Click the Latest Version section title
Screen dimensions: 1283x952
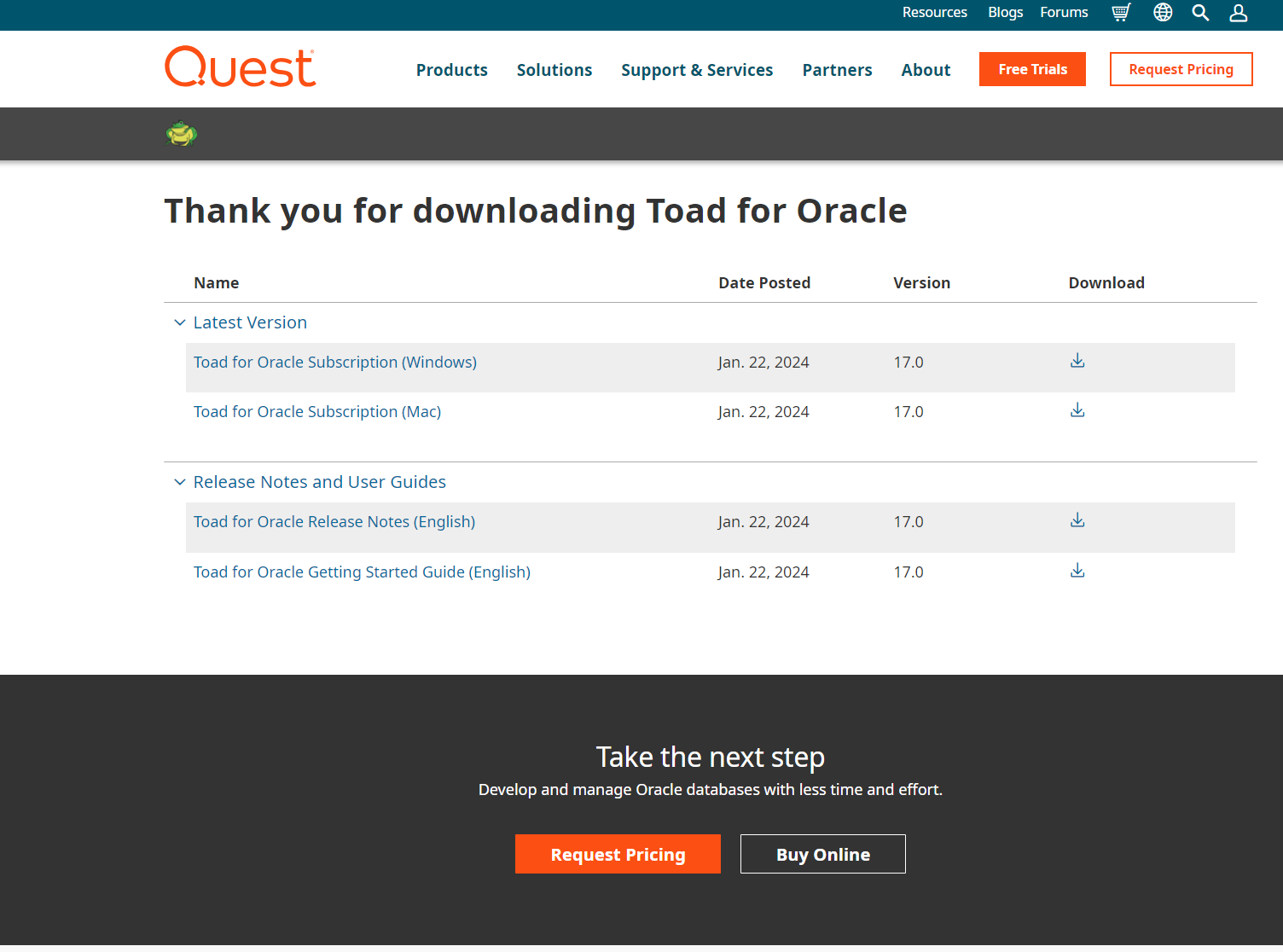tap(250, 322)
